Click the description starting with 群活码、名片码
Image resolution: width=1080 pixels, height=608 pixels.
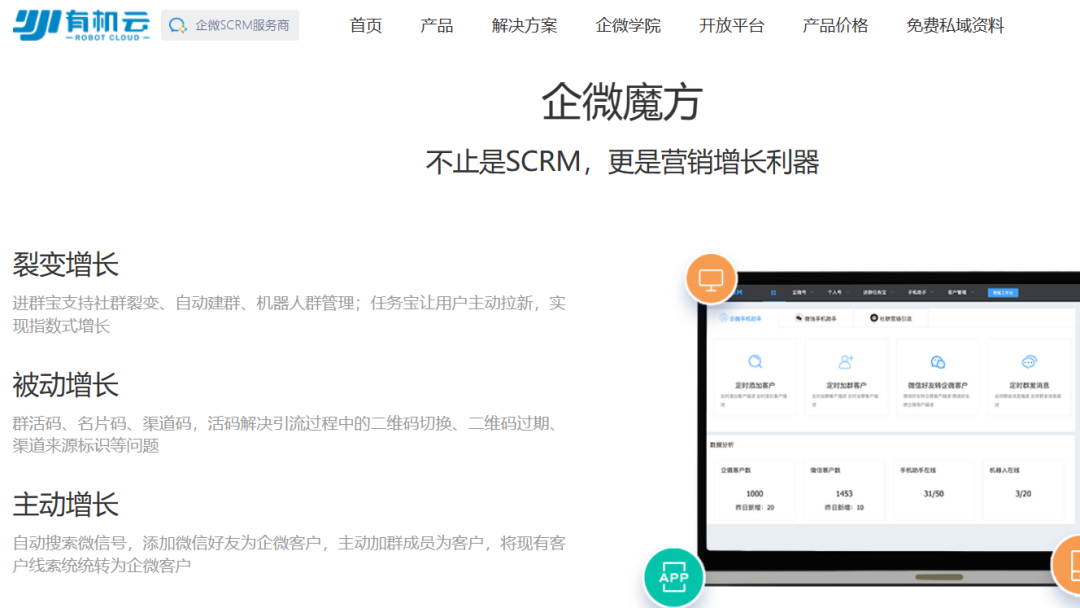tap(284, 434)
